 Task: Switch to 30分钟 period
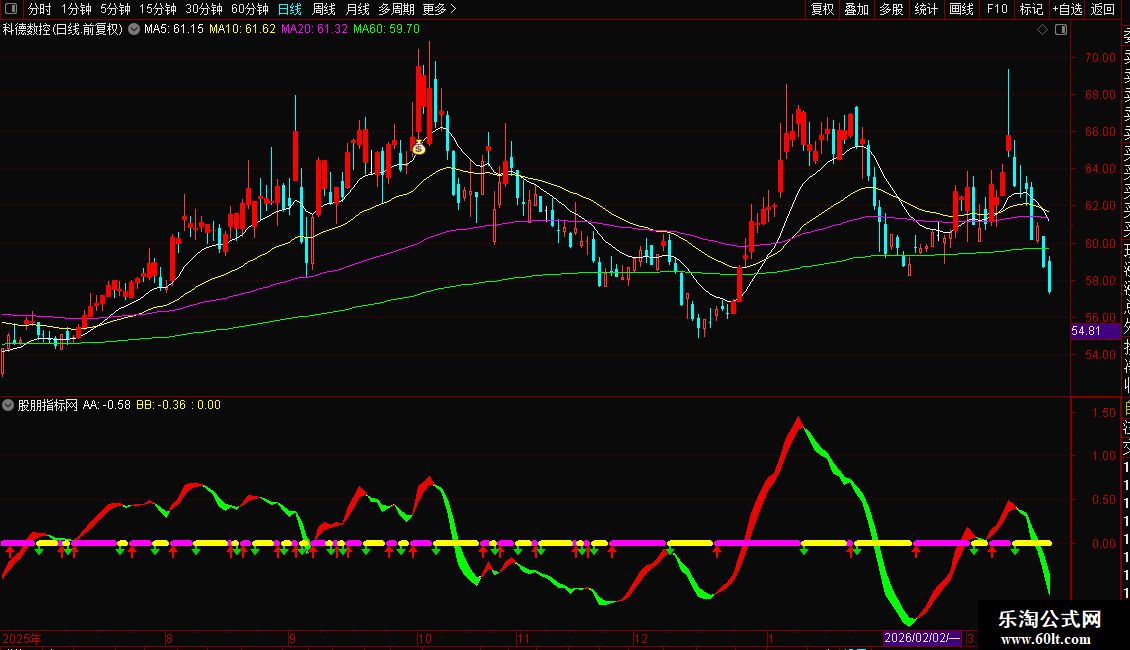(x=204, y=9)
